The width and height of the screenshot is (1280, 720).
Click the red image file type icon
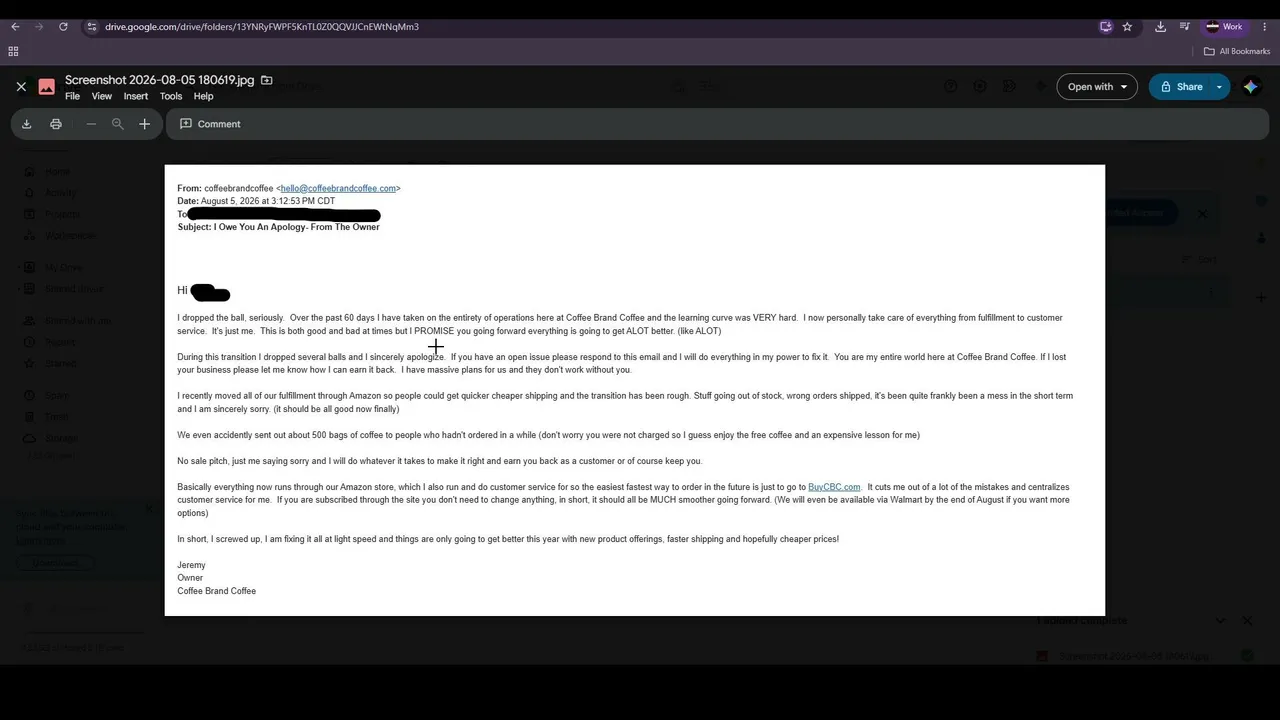[x=47, y=87]
